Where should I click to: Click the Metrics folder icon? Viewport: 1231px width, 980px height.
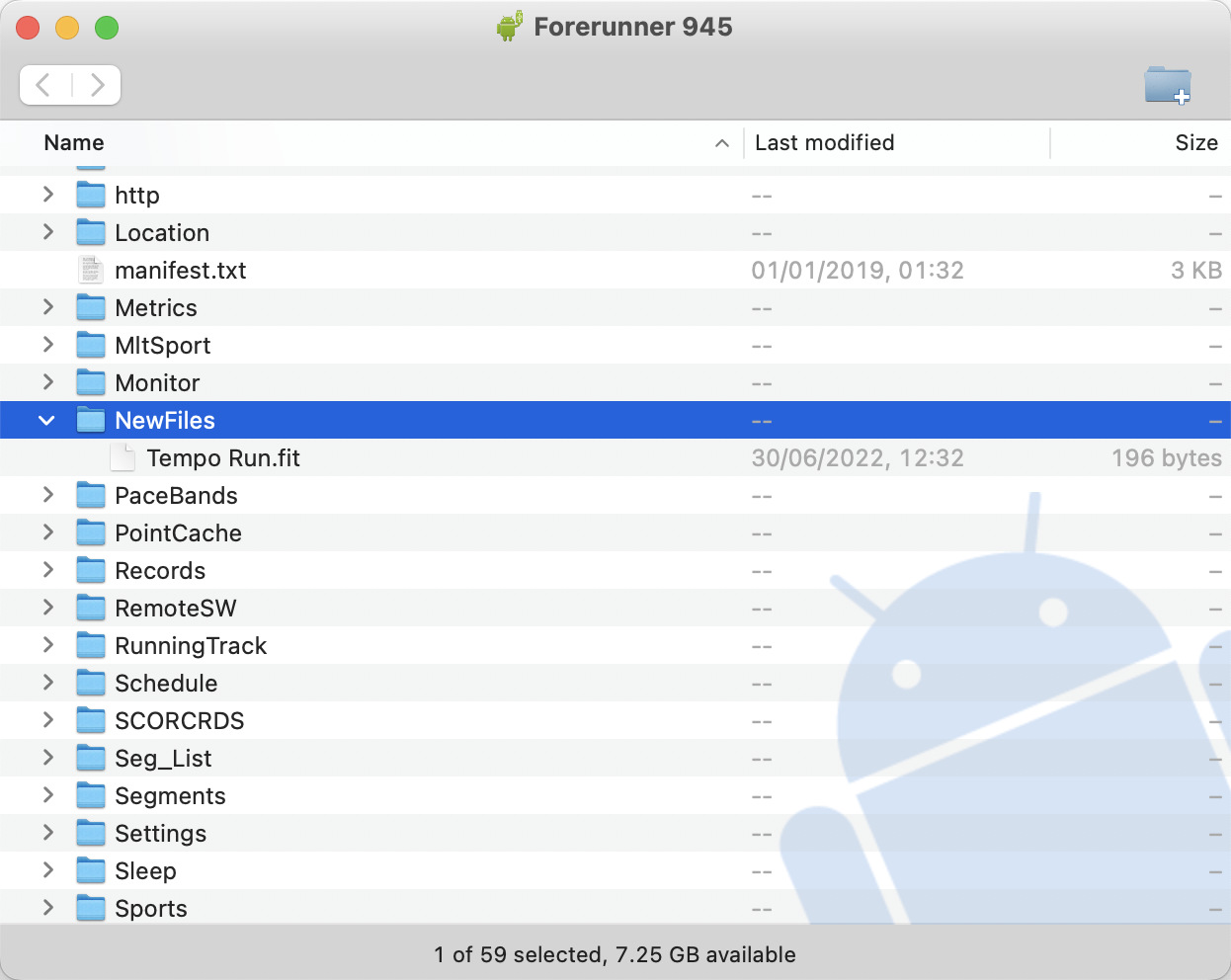(x=91, y=307)
